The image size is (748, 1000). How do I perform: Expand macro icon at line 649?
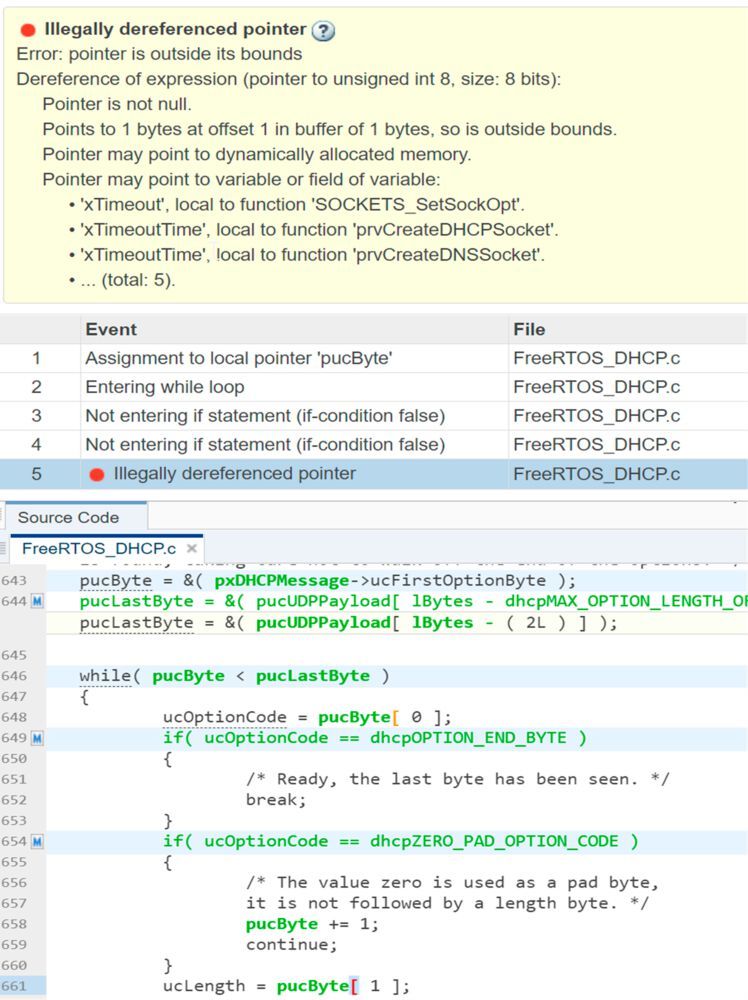tap(37, 738)
